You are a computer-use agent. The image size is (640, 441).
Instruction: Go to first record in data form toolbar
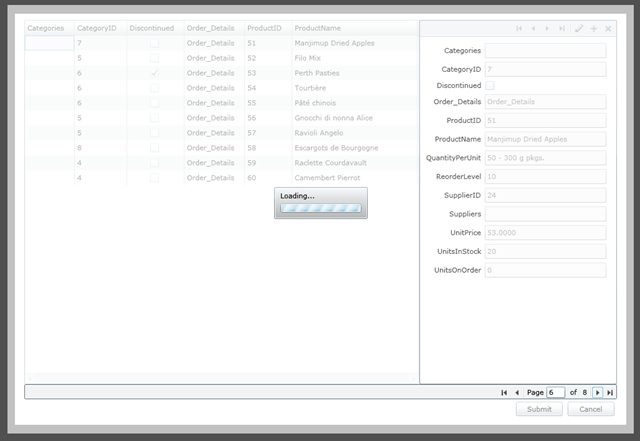tap(519, 29)
